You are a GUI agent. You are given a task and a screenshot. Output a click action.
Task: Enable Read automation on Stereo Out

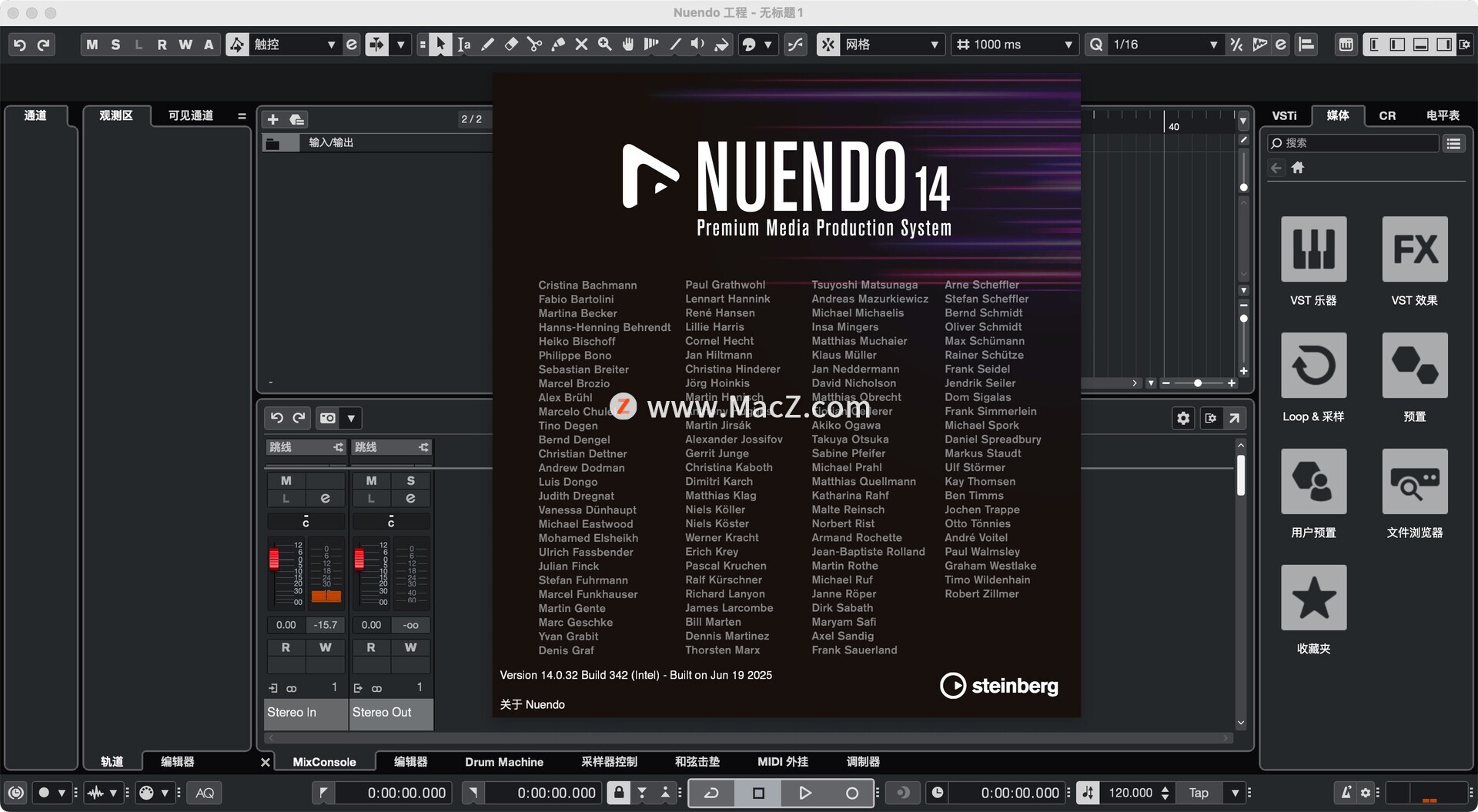[371, 647]
